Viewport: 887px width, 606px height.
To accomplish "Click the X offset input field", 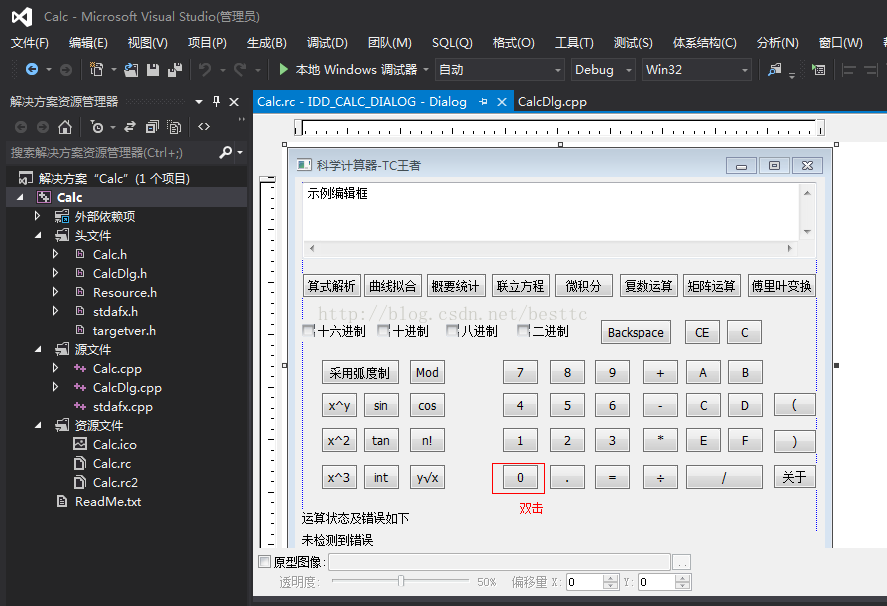I will [x=584, y=582].
